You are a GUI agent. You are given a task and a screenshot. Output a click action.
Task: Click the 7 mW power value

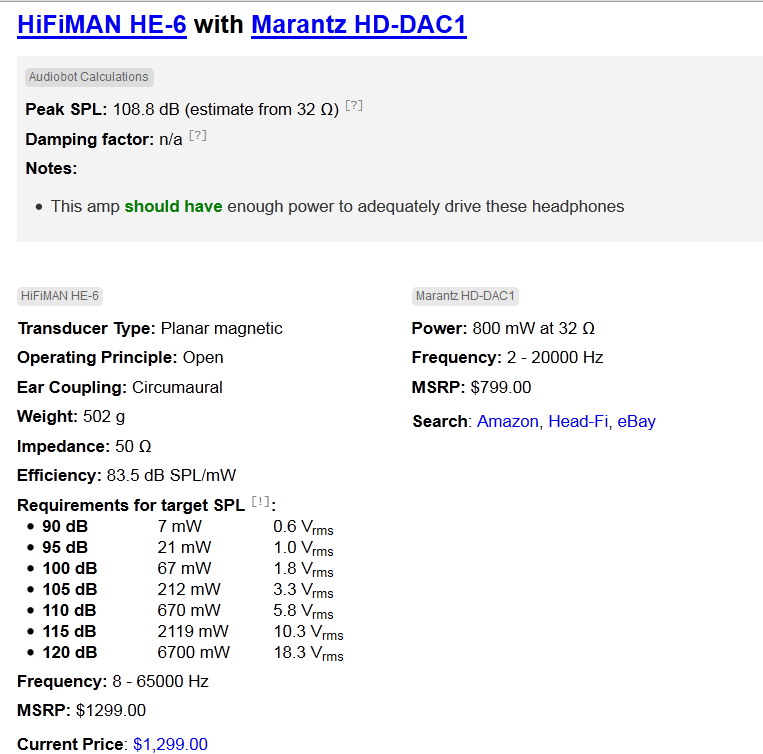point(180,526)
